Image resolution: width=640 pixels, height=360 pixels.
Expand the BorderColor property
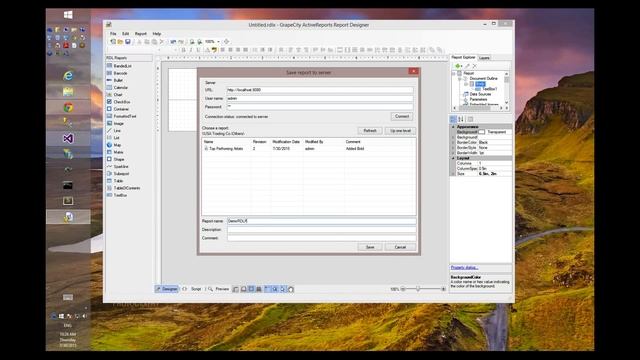pyautogui.click(x=453, y=142)
